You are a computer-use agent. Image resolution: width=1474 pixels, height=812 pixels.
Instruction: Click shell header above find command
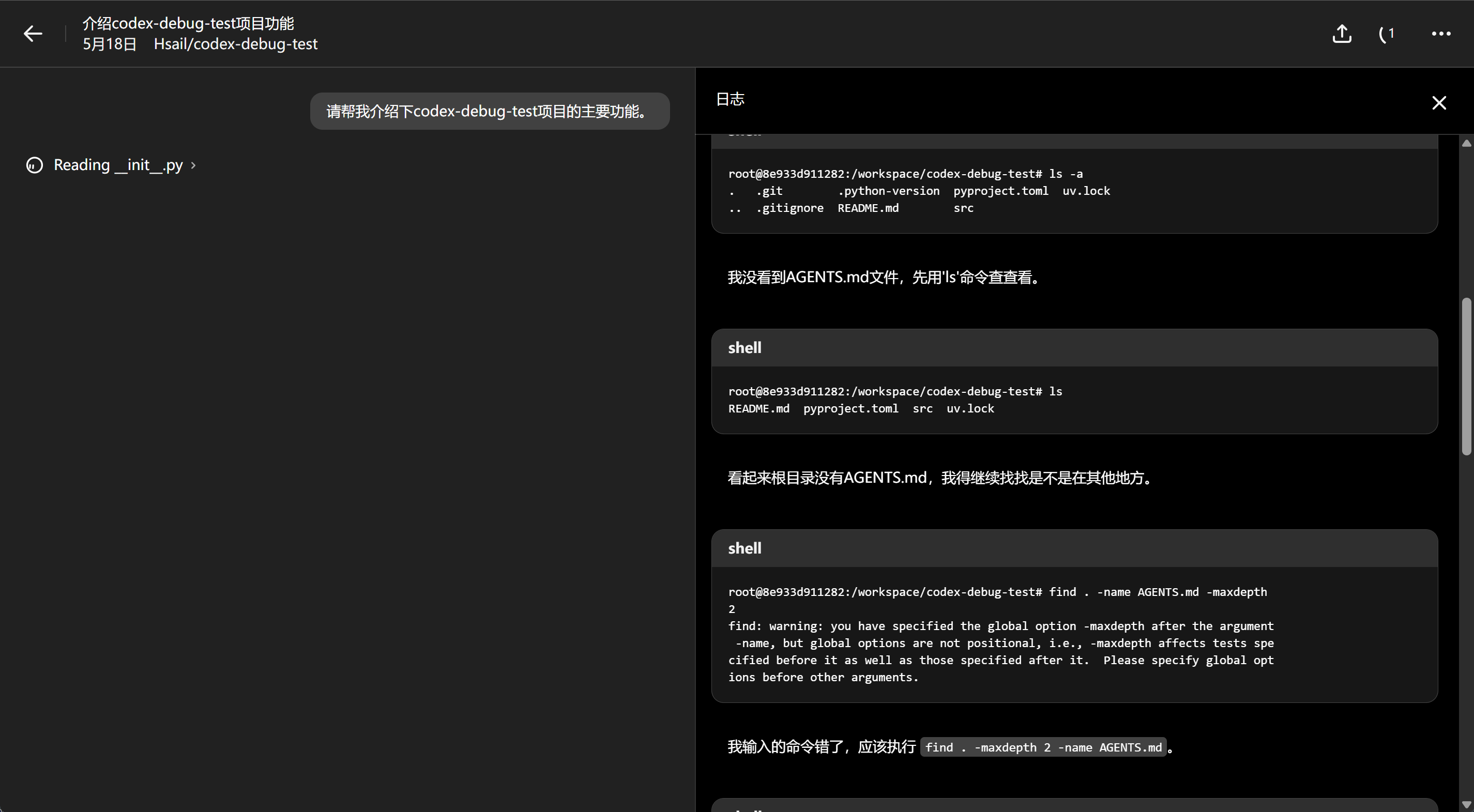pos(744,548)
